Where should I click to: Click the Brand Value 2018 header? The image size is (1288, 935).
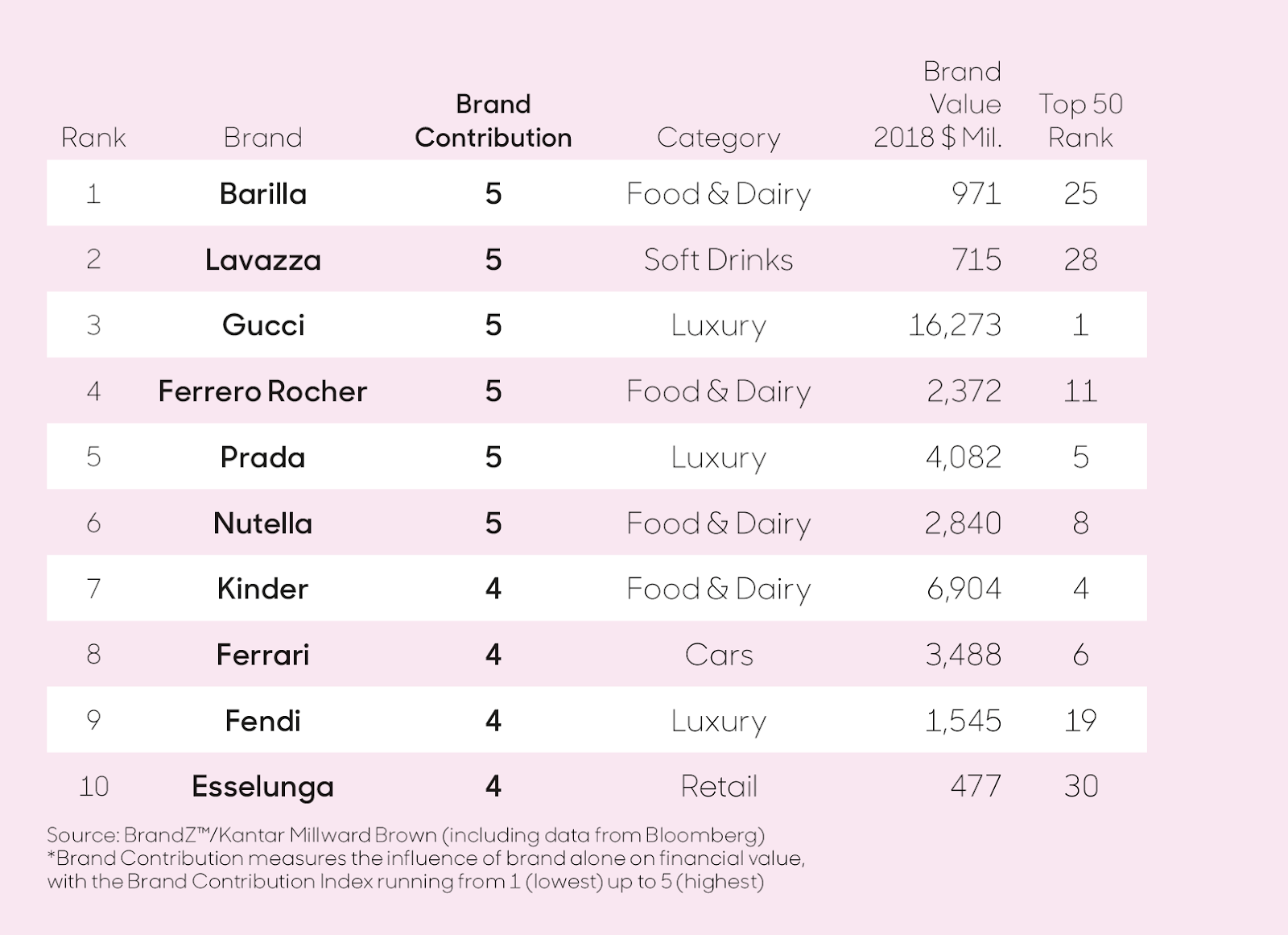(938, 105)
